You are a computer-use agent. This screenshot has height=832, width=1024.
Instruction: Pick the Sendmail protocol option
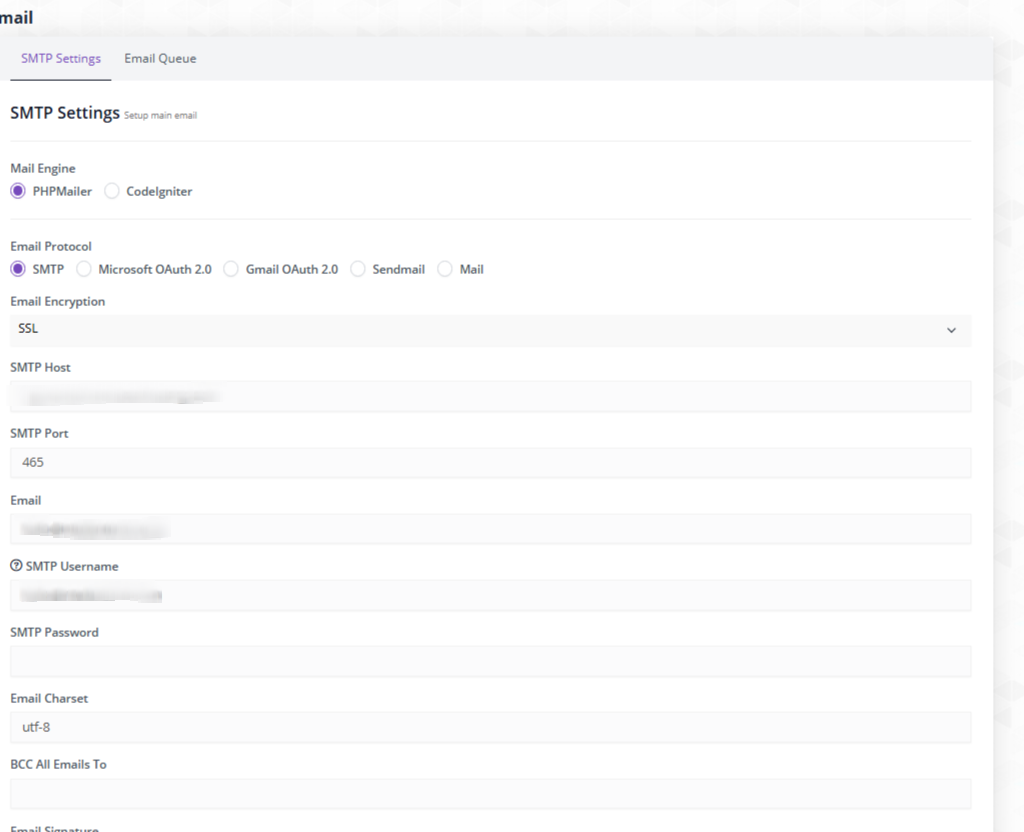point(358,269)
